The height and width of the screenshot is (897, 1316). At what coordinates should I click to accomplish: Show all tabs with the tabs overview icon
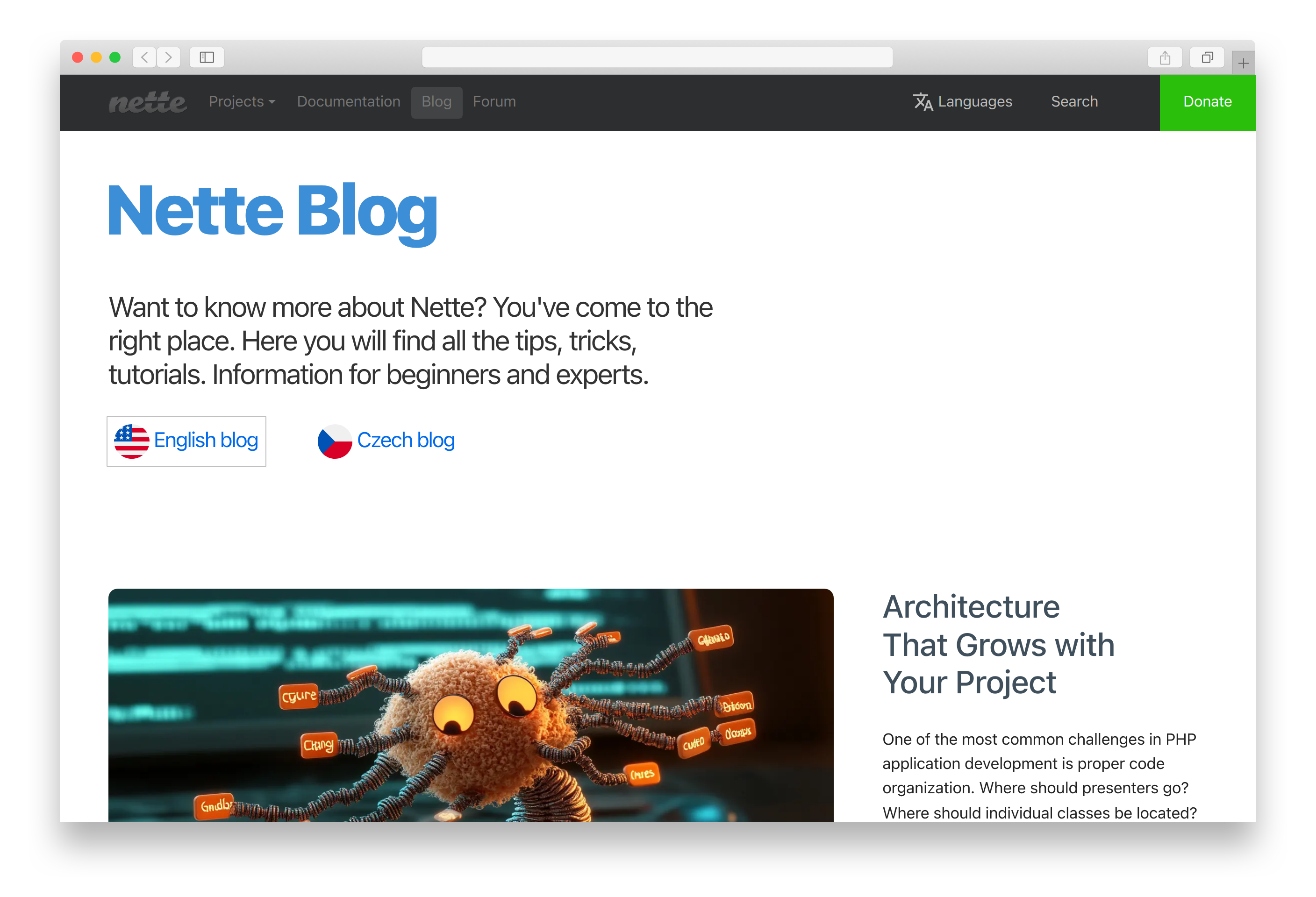pyautogui.click(x=1207, y=57)
